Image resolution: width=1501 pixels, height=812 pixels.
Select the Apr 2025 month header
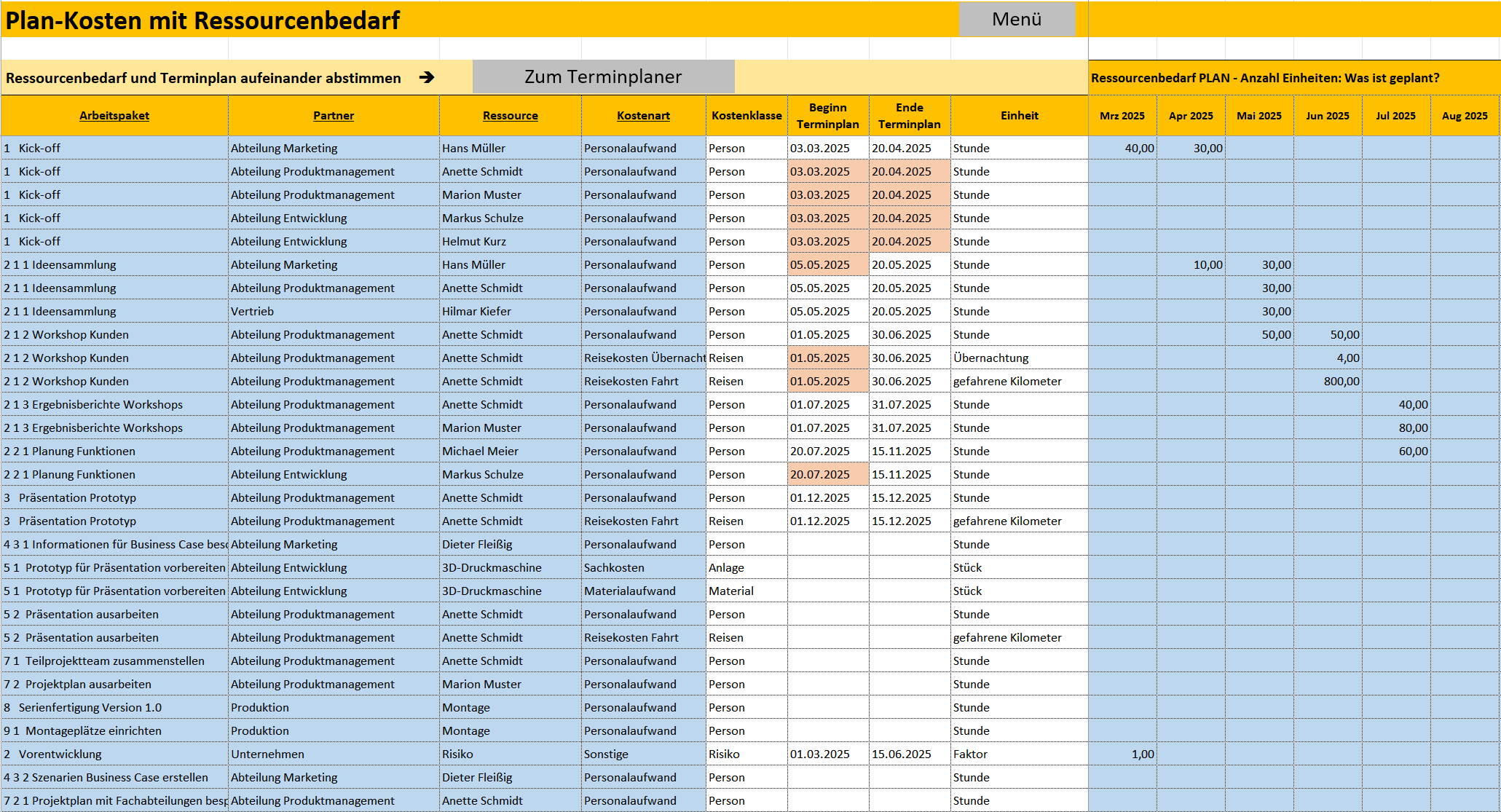1191,115
